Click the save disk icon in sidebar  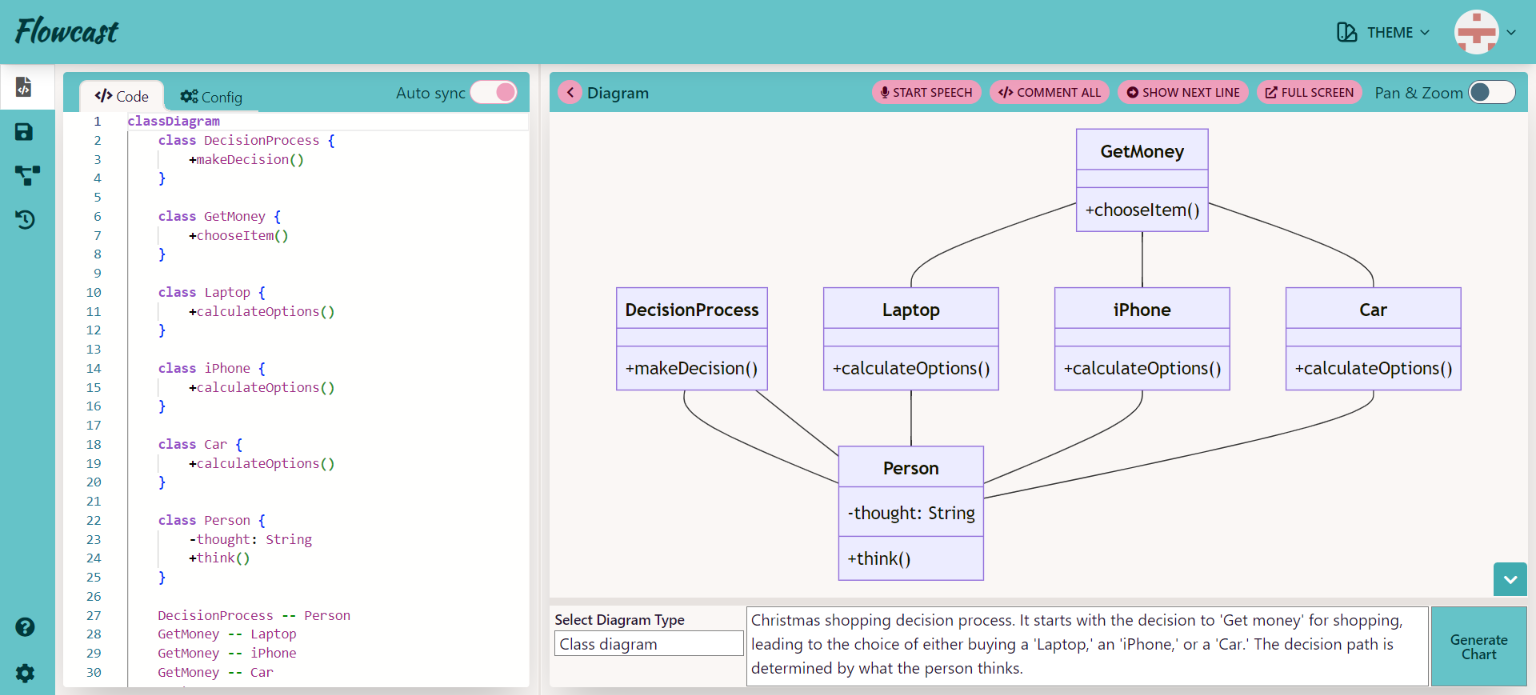point(25,132)
